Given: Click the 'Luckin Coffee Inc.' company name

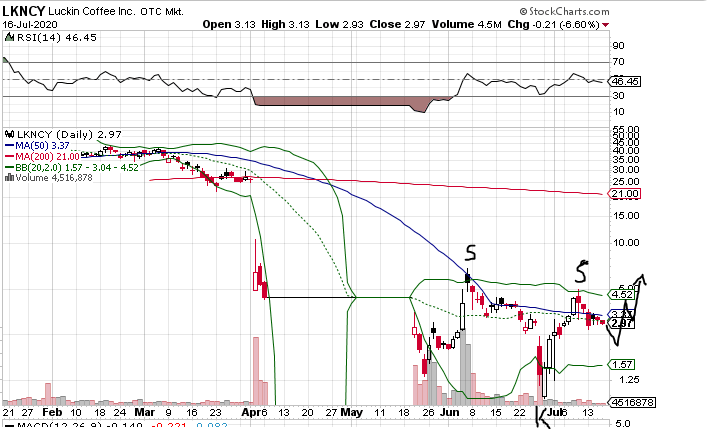Looking at the screenshot, I should [92, 11].
